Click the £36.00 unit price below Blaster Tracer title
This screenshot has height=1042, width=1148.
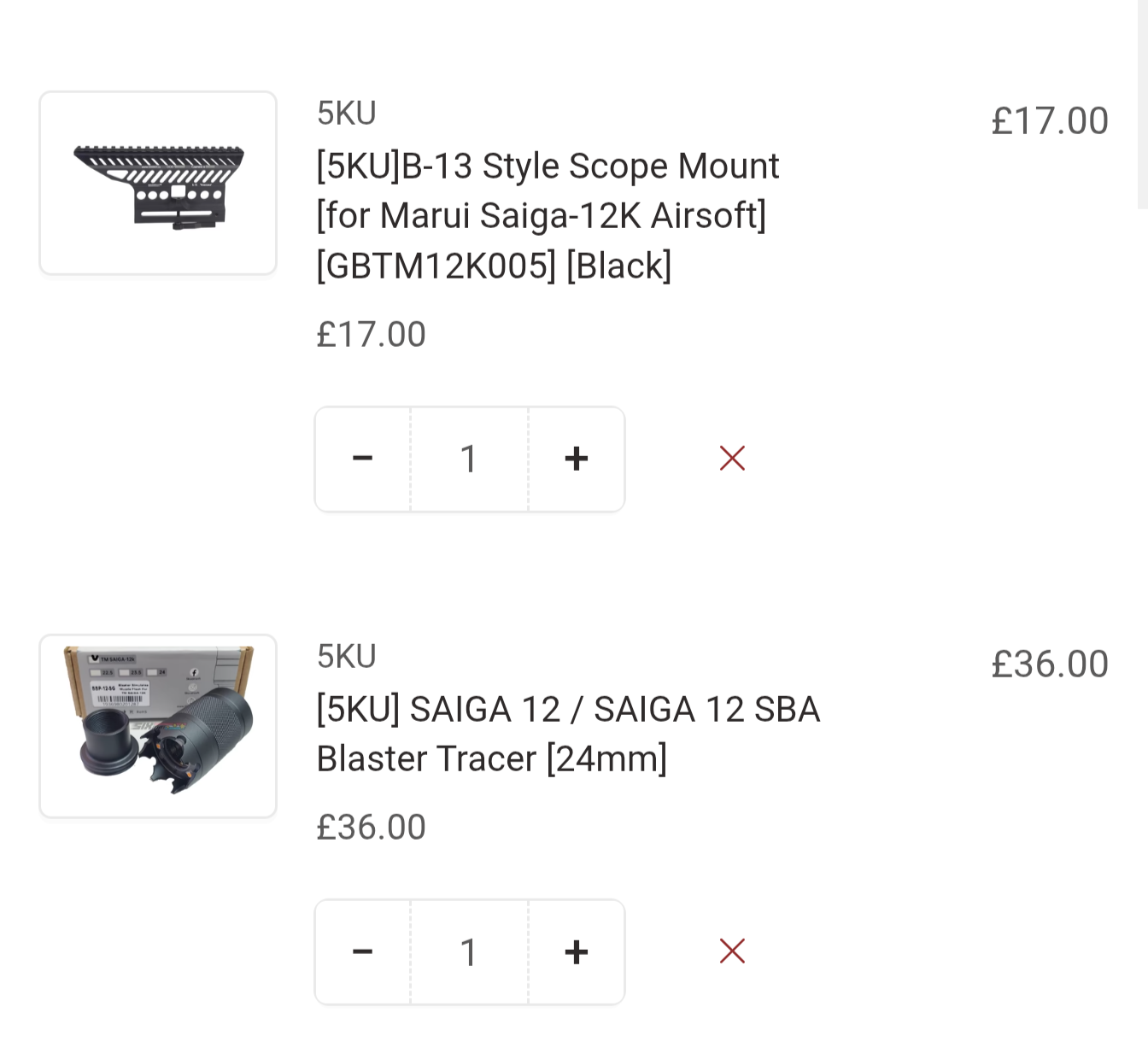[x=371, y=828]
